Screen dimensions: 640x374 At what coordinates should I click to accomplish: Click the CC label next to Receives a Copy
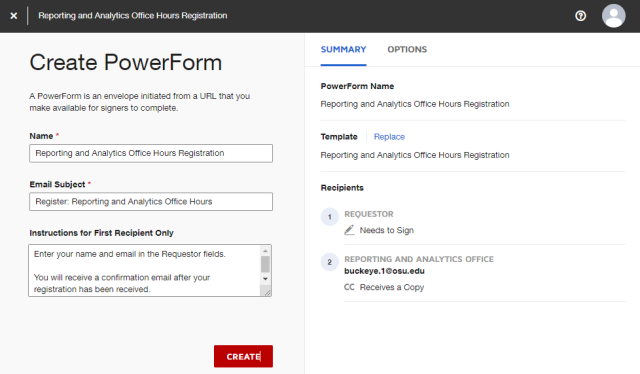point(349,287)
